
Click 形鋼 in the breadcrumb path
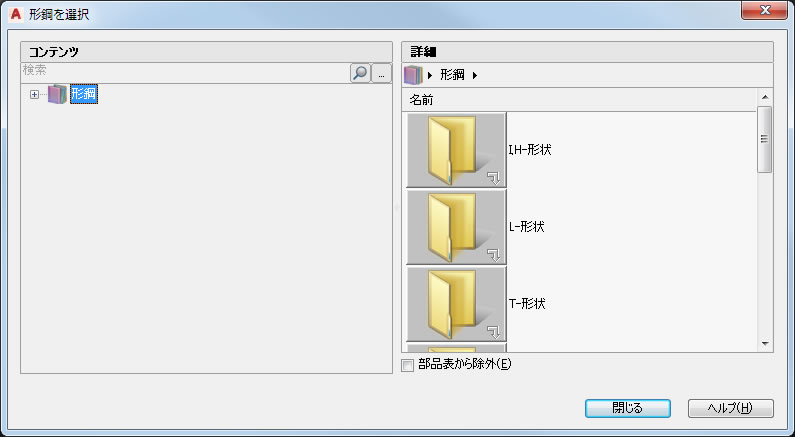tap(452, 75)
